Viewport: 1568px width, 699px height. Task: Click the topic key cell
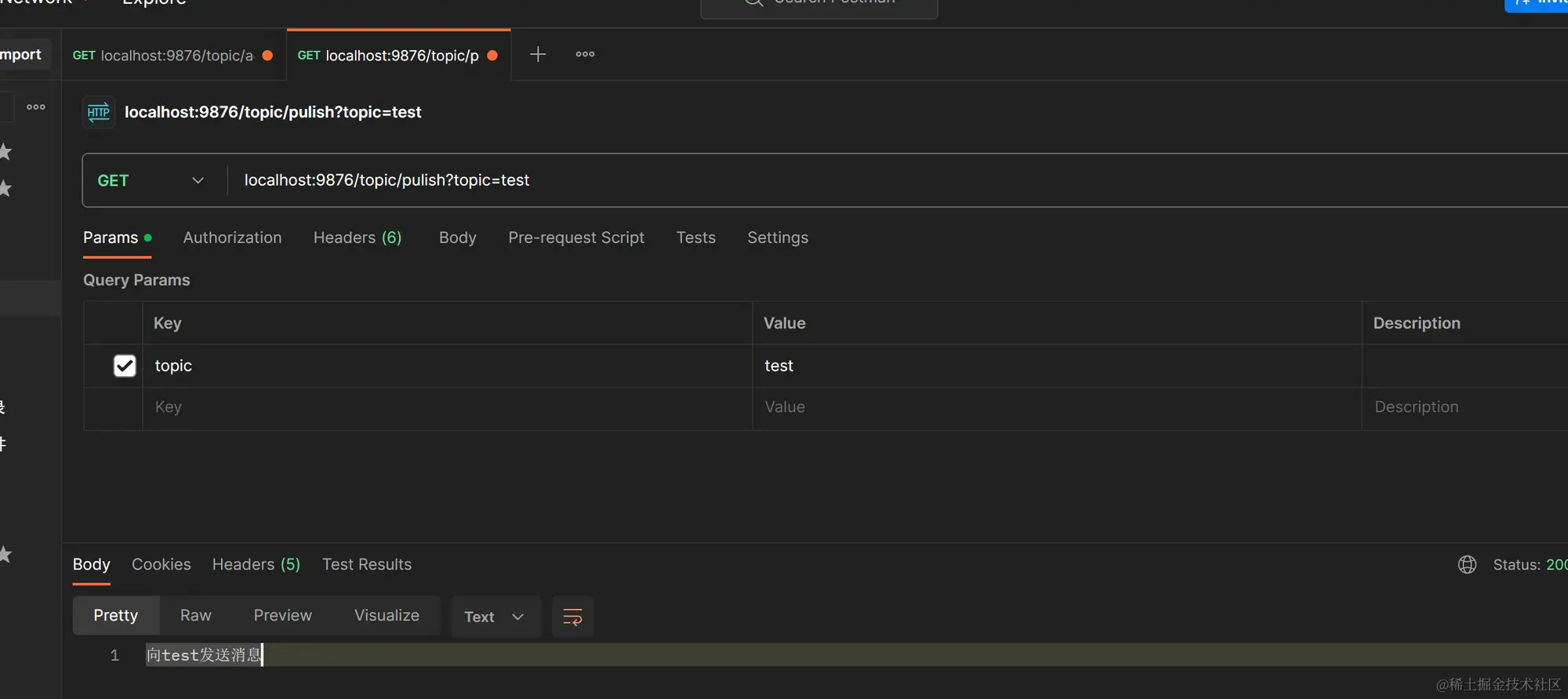(447, 366)
